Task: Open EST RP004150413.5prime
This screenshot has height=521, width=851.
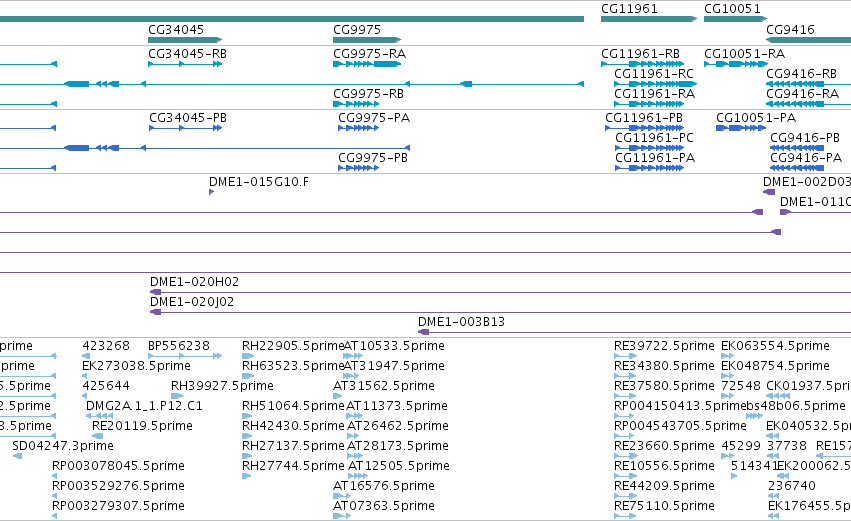Action: coord(680,405)
